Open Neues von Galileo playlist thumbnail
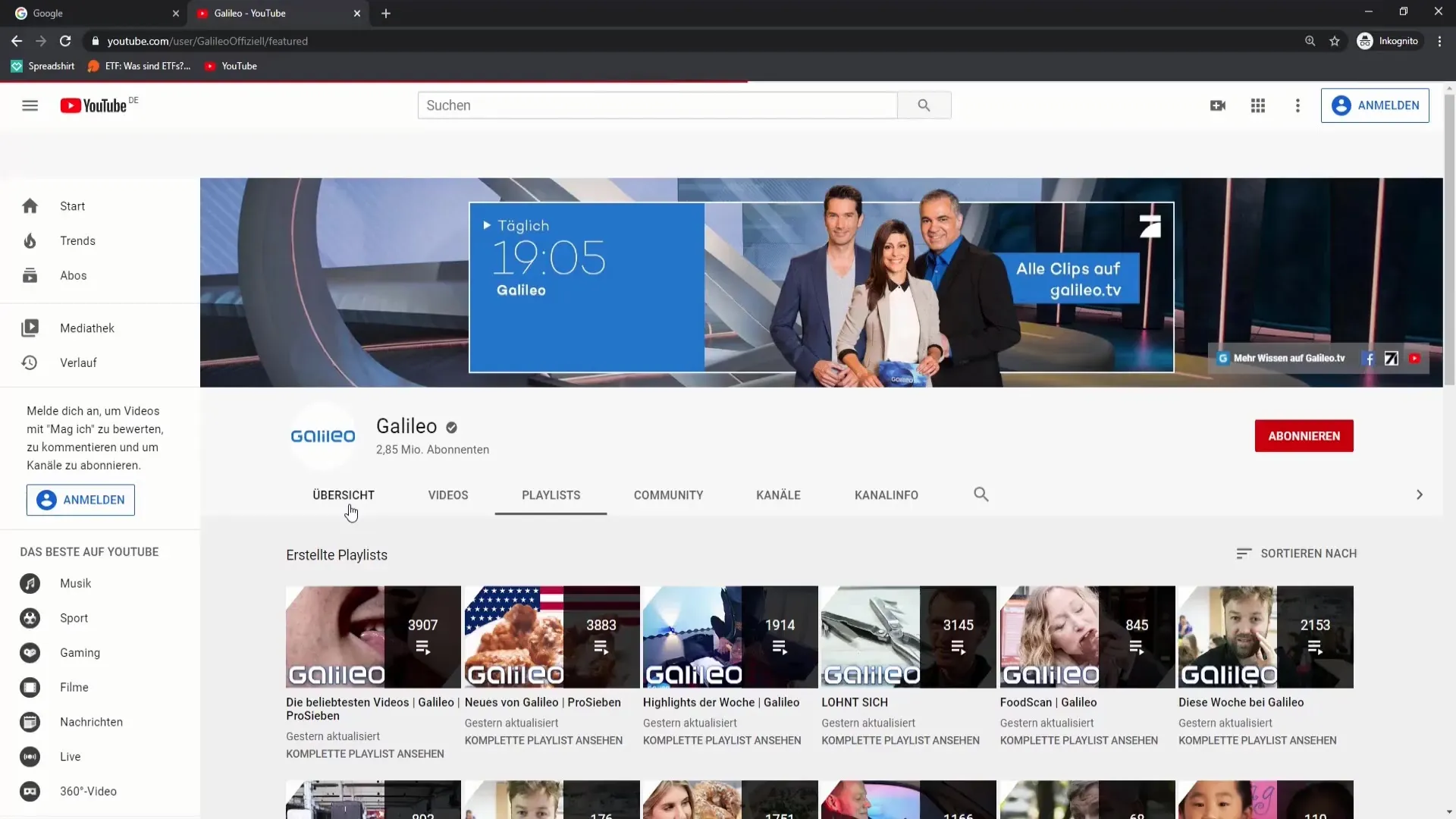 [x=552, y=637]
